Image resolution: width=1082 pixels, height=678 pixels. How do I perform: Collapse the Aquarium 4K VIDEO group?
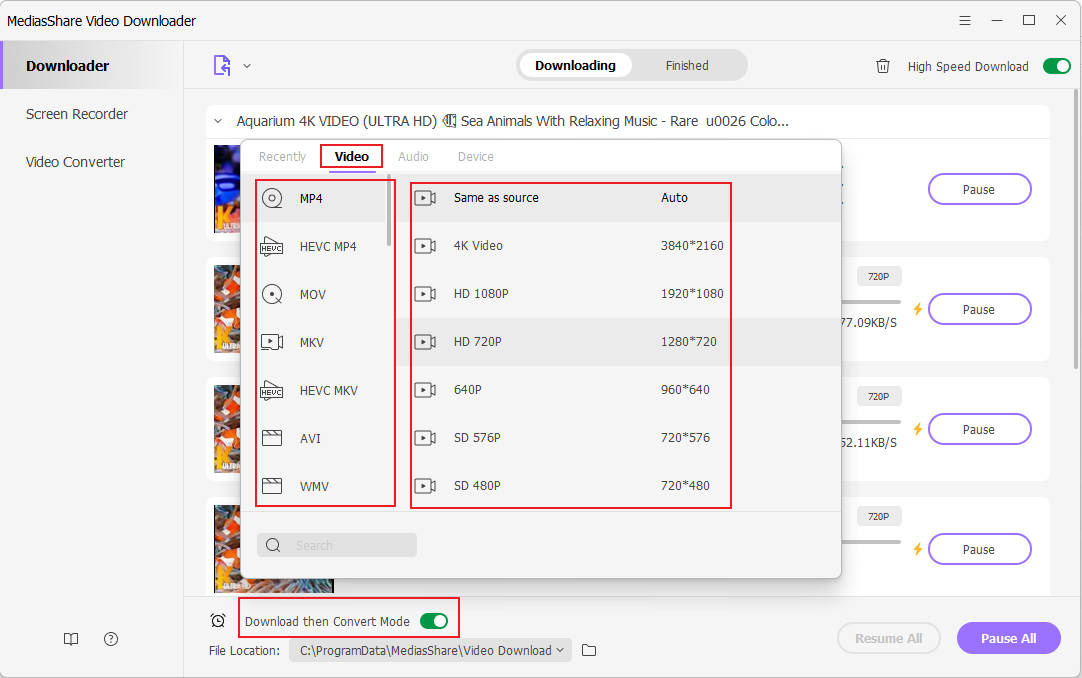pos(218,121)
